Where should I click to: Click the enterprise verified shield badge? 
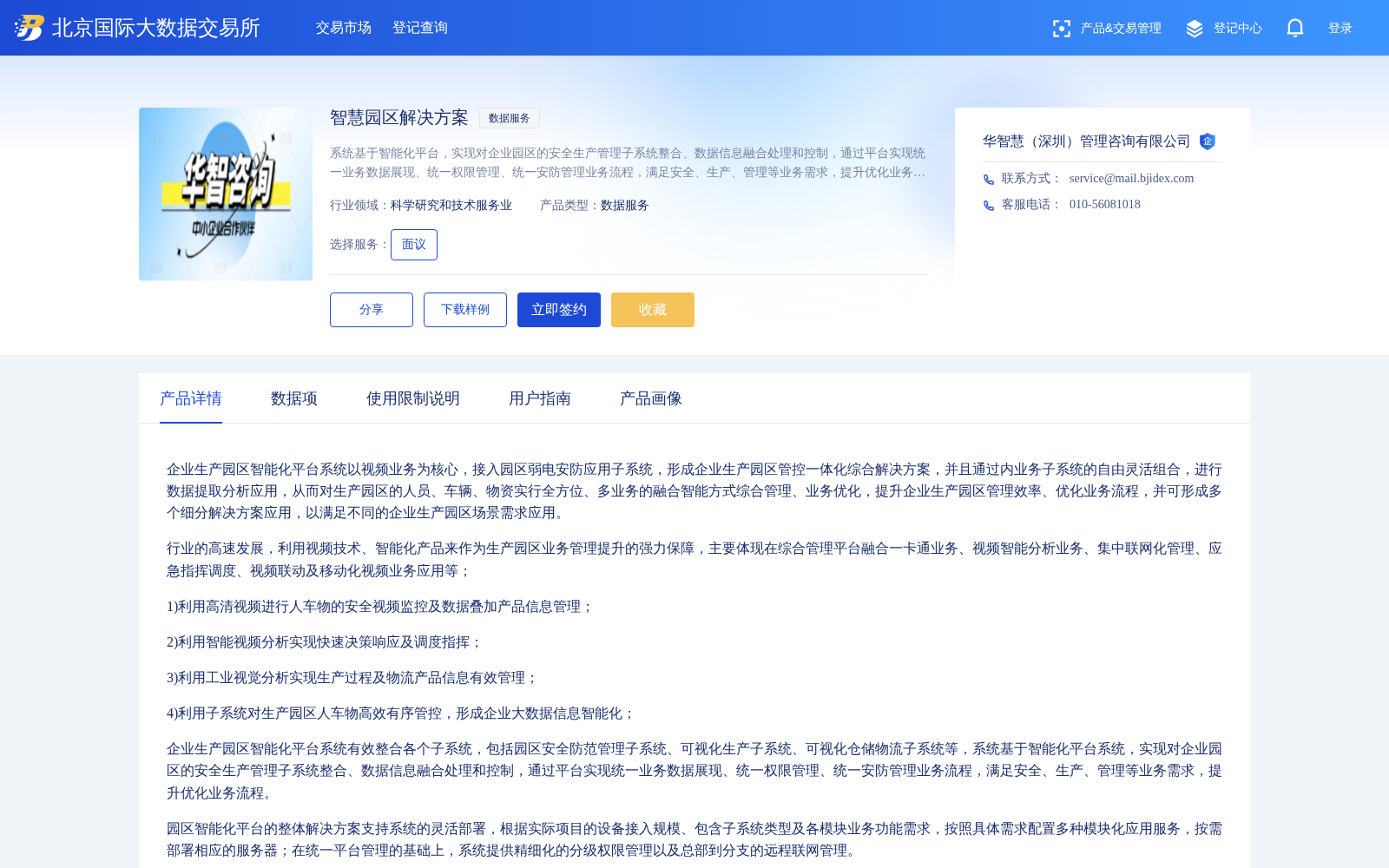coord(1208,141)
